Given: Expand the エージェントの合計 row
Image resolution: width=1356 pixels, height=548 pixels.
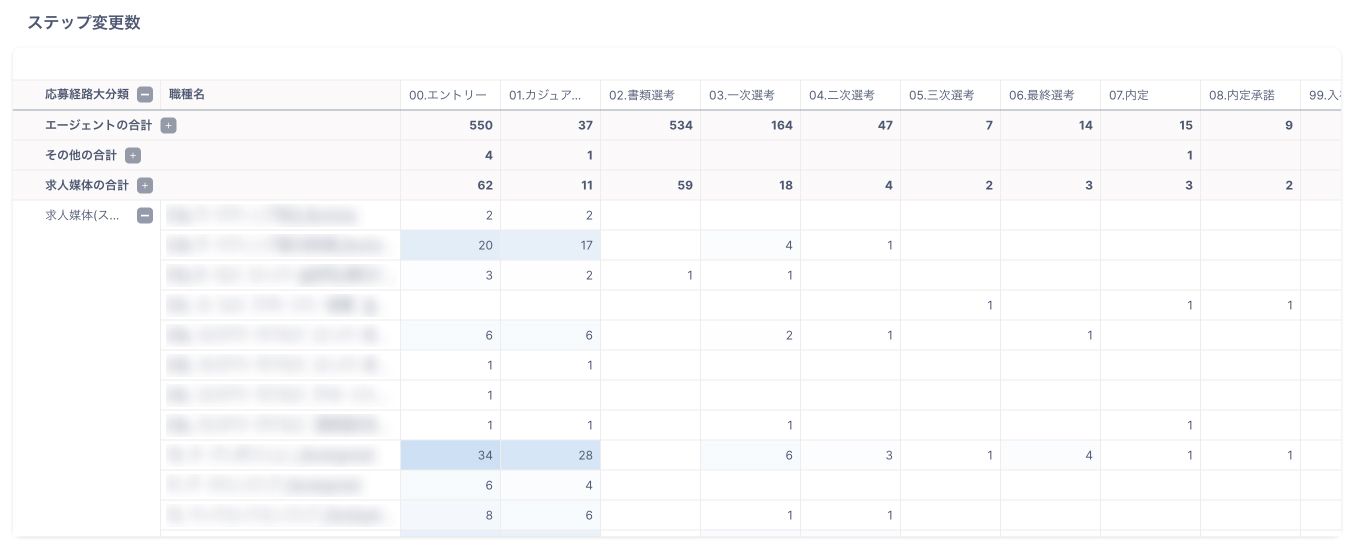Looking at the screenshot, I should pyautogui.click(x=168, y=125).
